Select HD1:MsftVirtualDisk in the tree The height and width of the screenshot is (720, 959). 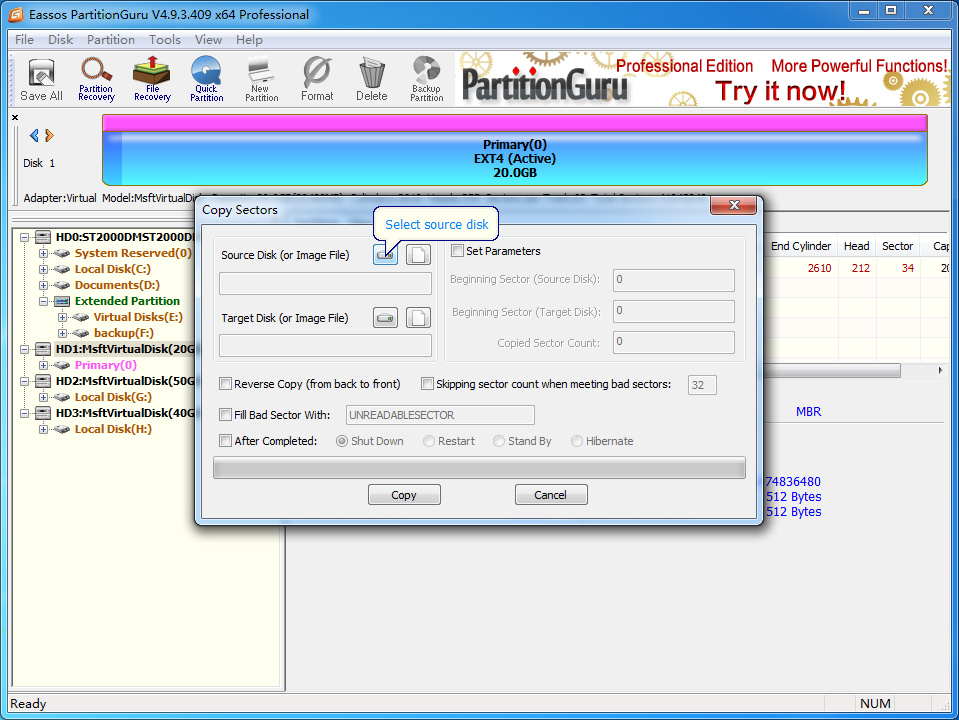(125, 349)
